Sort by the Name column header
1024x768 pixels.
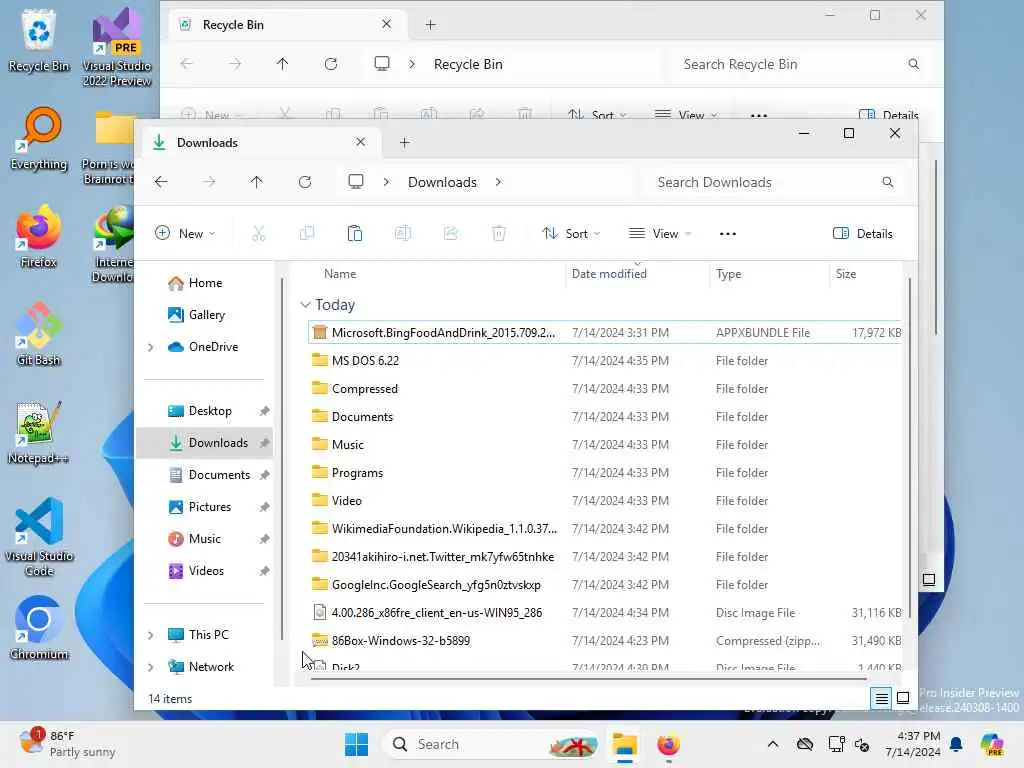pos(340,274)
